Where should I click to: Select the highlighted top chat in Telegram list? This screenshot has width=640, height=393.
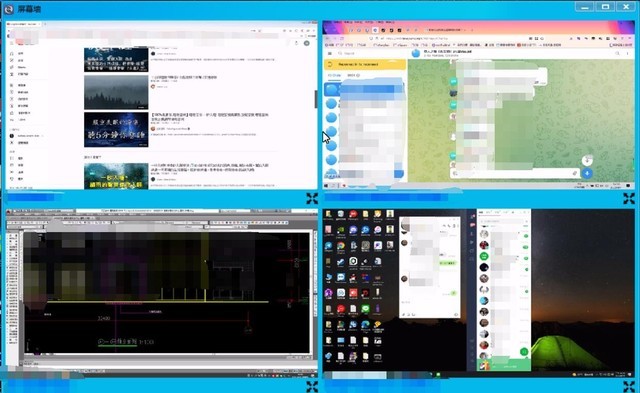pos(364,89)
